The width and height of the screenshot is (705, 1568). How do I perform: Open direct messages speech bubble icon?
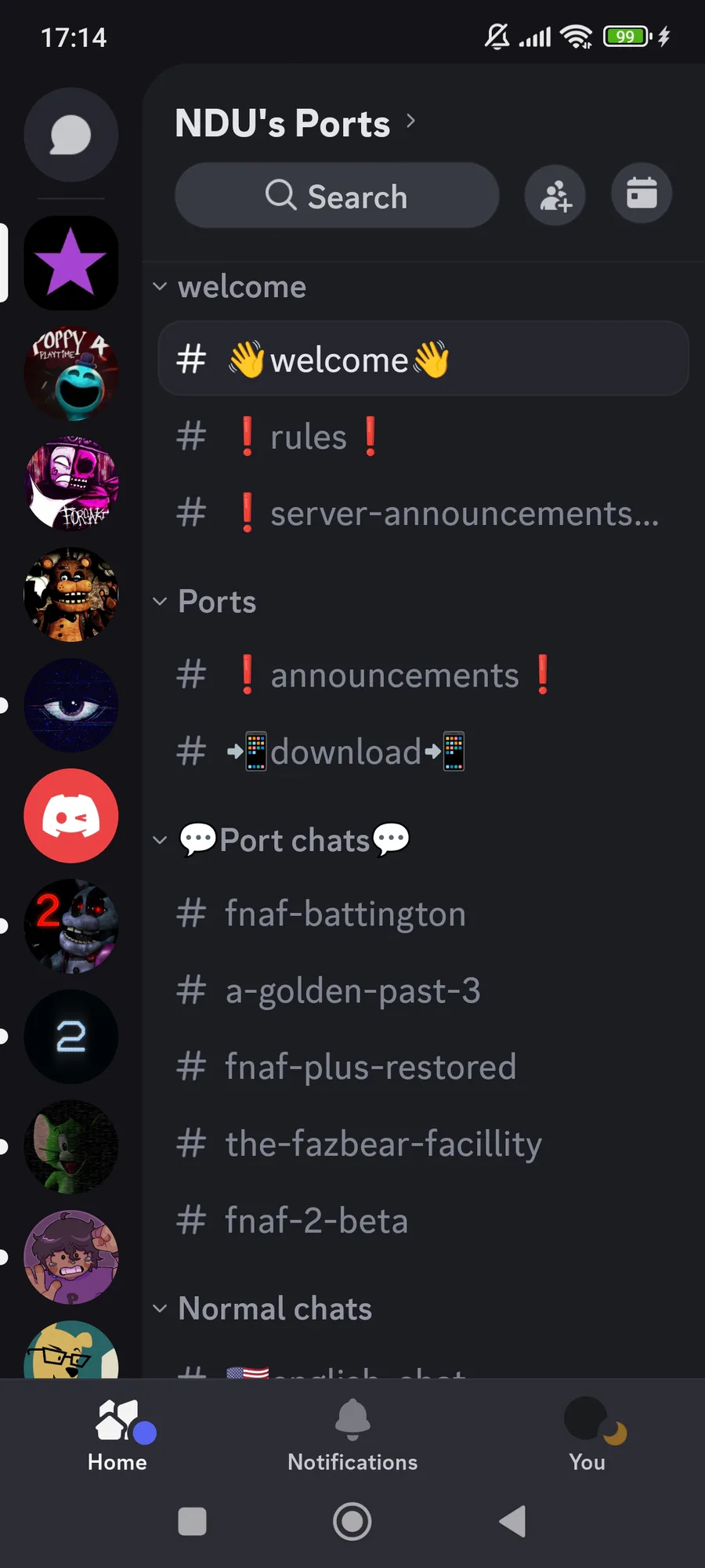[71, 135]
